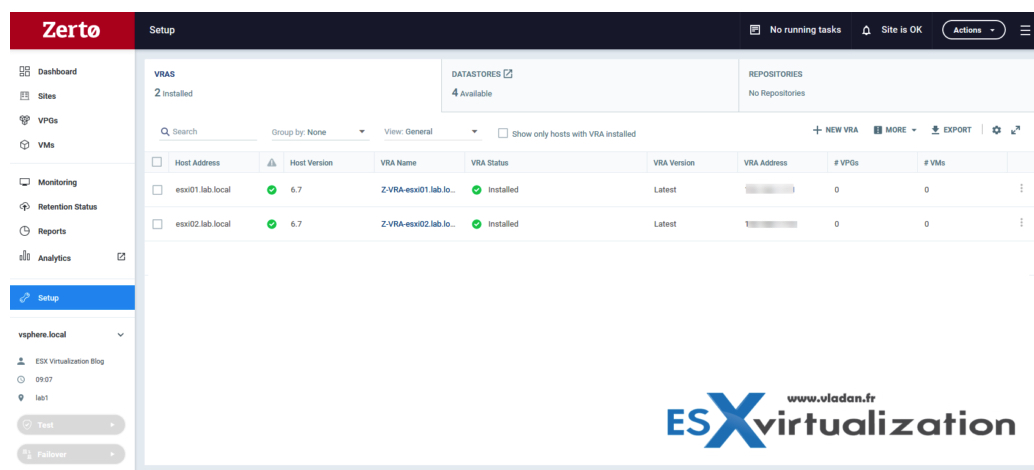Click esxi02 host green status icon
Screen dimensions: 1034x470
pyautogui.click(x=272, y=224)
